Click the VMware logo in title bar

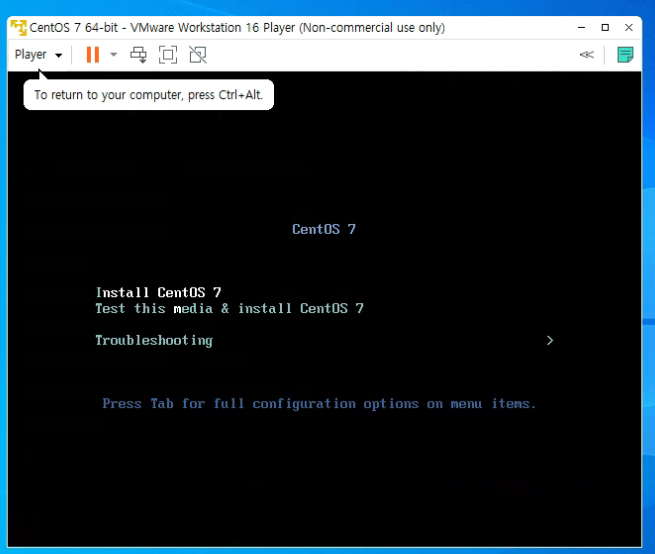(18, 28)
